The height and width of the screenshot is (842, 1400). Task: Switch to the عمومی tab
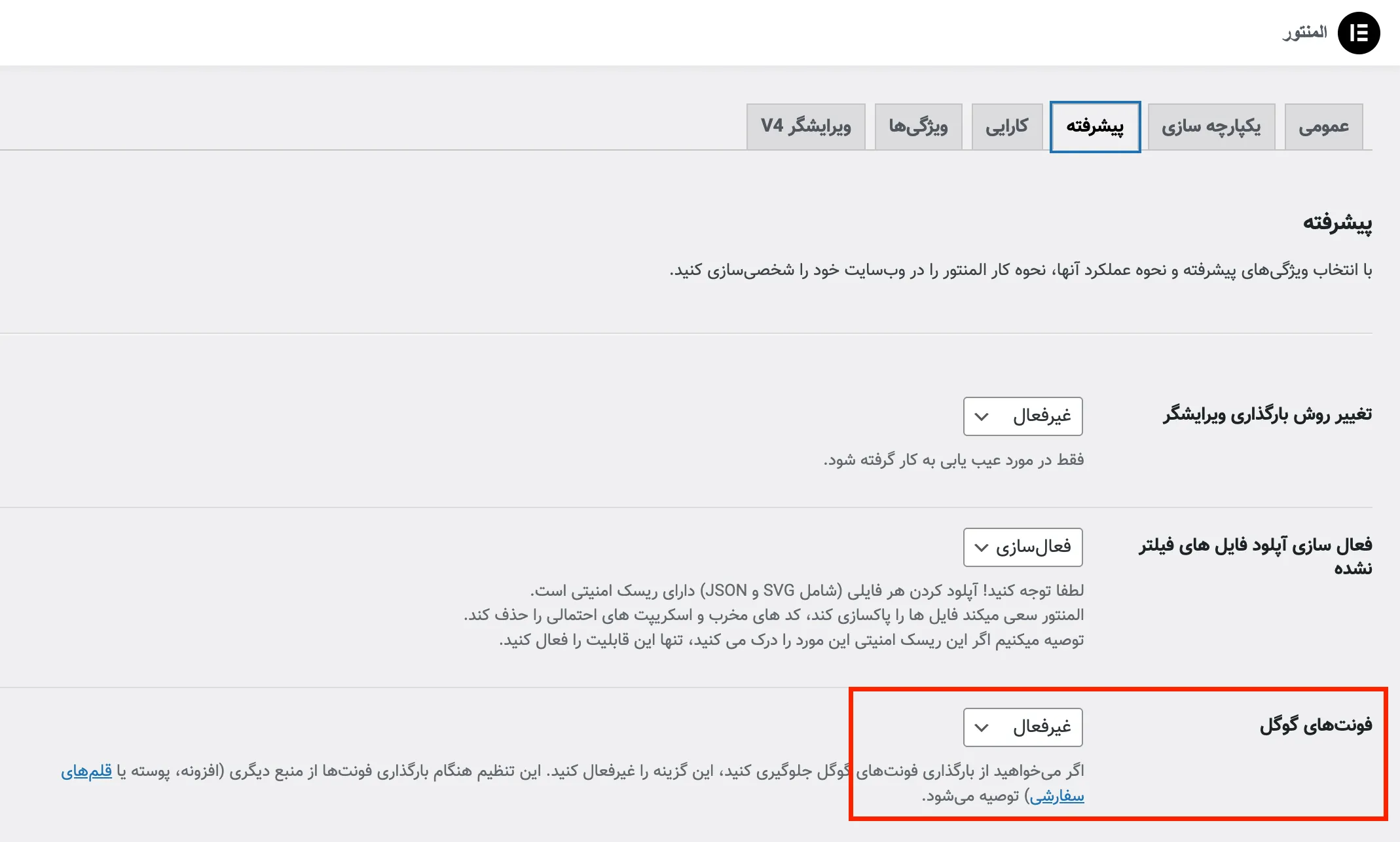pyautogui.click(x=1323, y=126)
